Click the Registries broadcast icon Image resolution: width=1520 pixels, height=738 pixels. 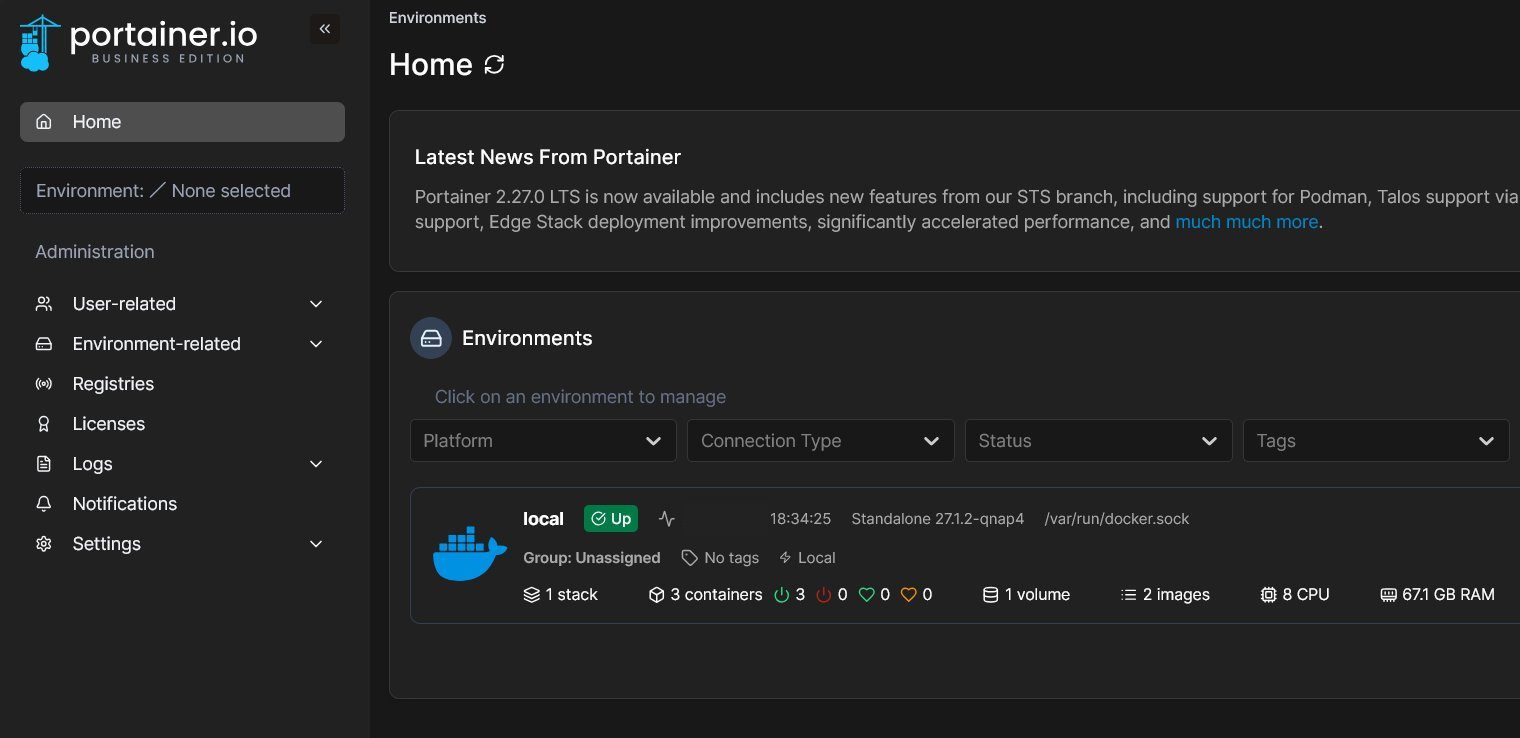[x=44, y=384]
